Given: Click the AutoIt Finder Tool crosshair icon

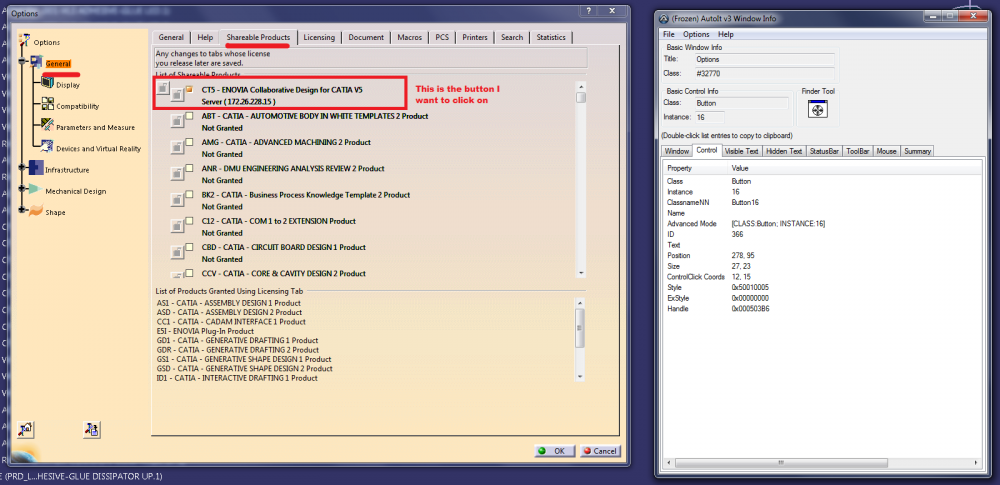Looking at the screenshot, I should [818, 110].
